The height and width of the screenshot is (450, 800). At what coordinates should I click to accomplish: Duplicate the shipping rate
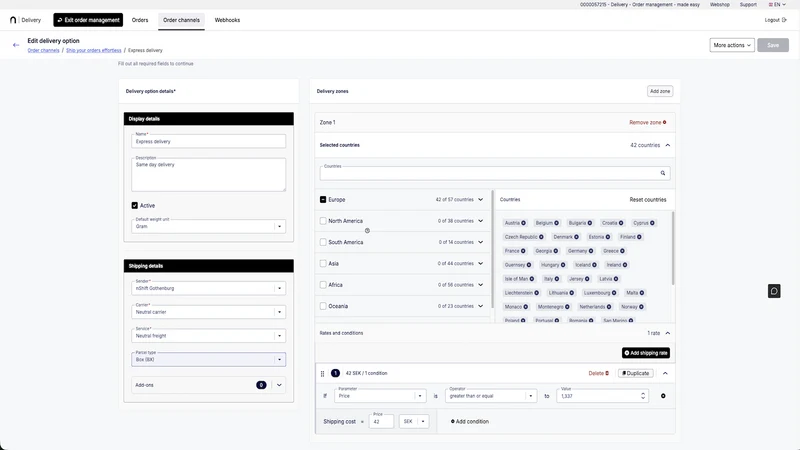[x=636, y=373]
